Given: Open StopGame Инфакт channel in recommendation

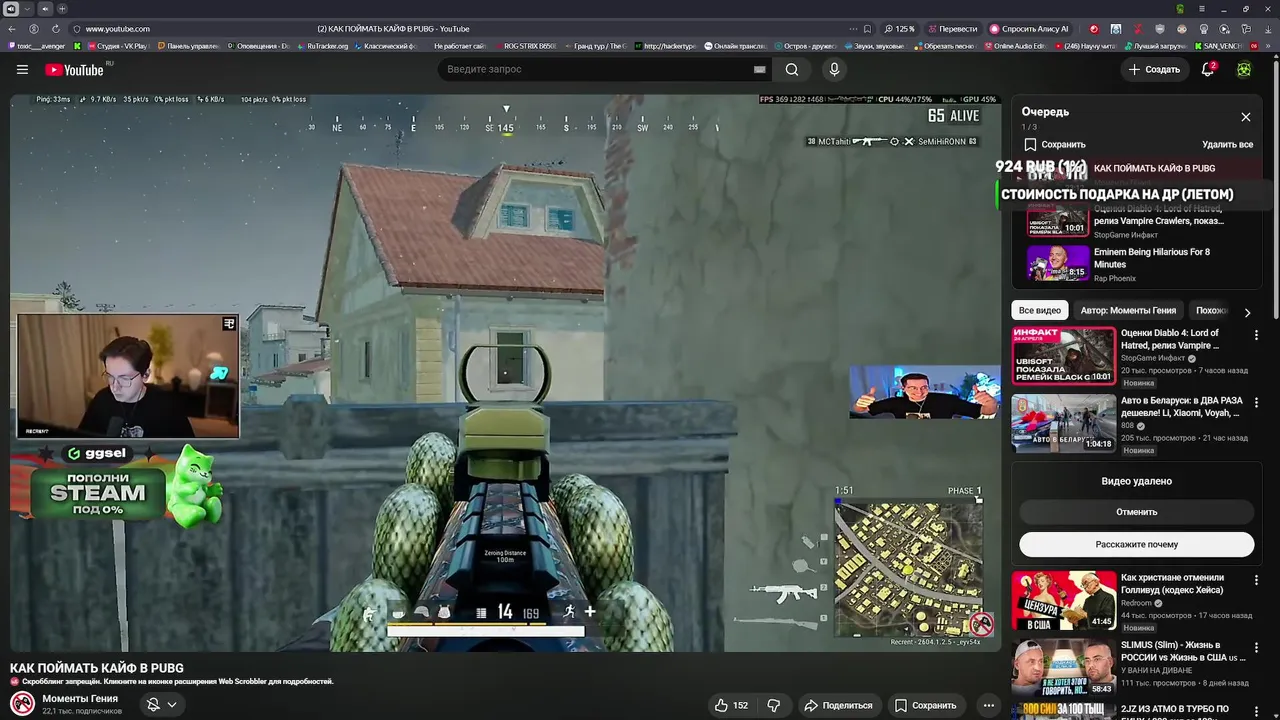Looking at the screenshot, I should (x=1155, y=358).
